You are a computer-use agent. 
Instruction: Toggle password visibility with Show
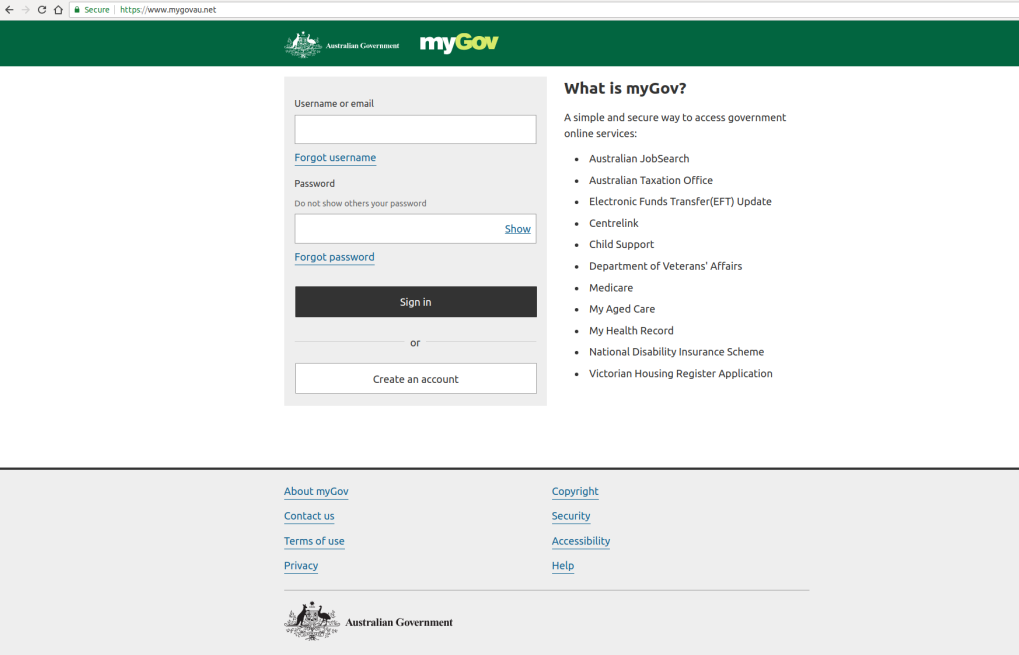pyautogui.click(x=517, y=229)
